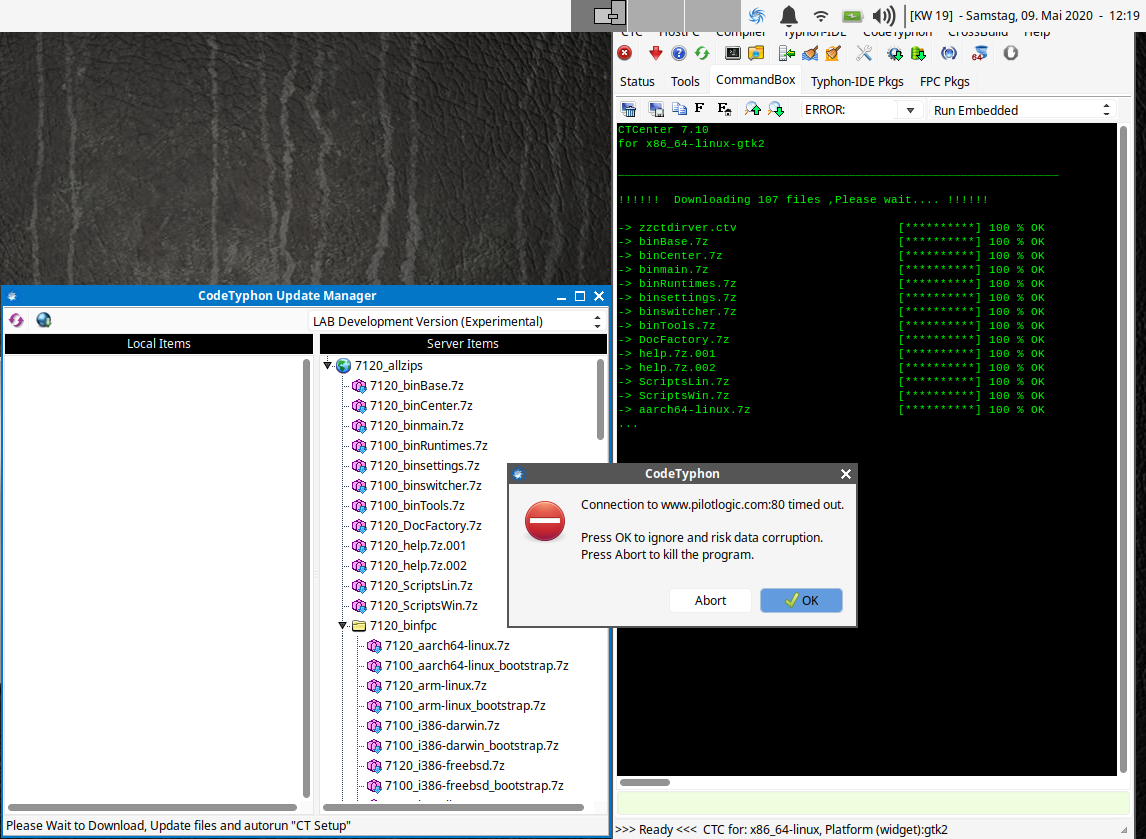Image resolution: width=1146 pixels, height=839 pixels.
Task: Select 7120_binBase.7z in Server Items
Action: point(417,386)
